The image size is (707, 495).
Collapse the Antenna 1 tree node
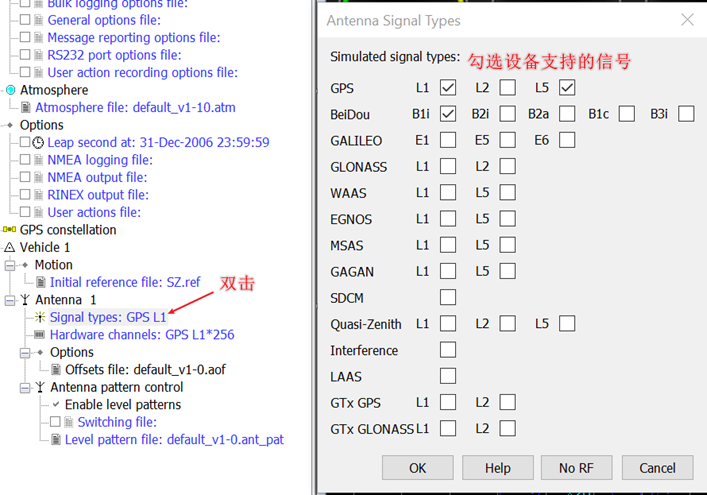[x=10, y=300]
